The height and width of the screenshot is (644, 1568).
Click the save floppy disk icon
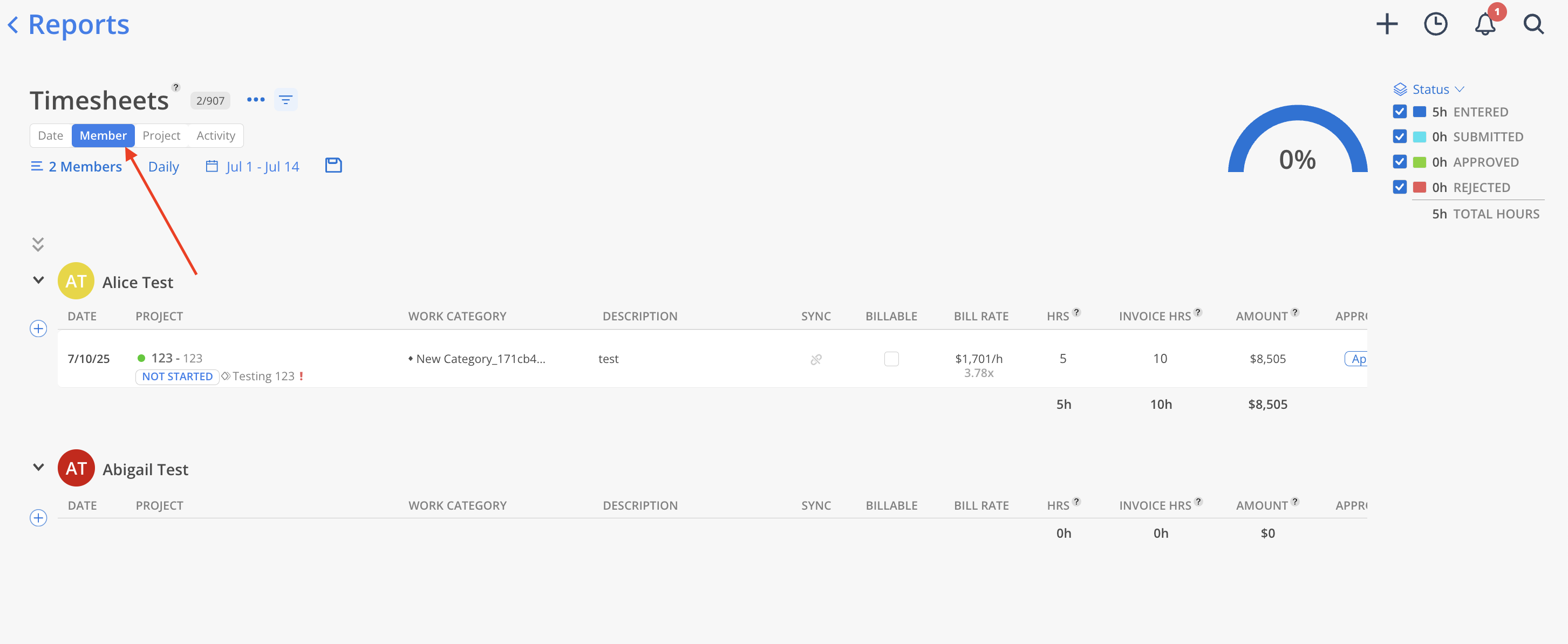(x=333, y=166)
